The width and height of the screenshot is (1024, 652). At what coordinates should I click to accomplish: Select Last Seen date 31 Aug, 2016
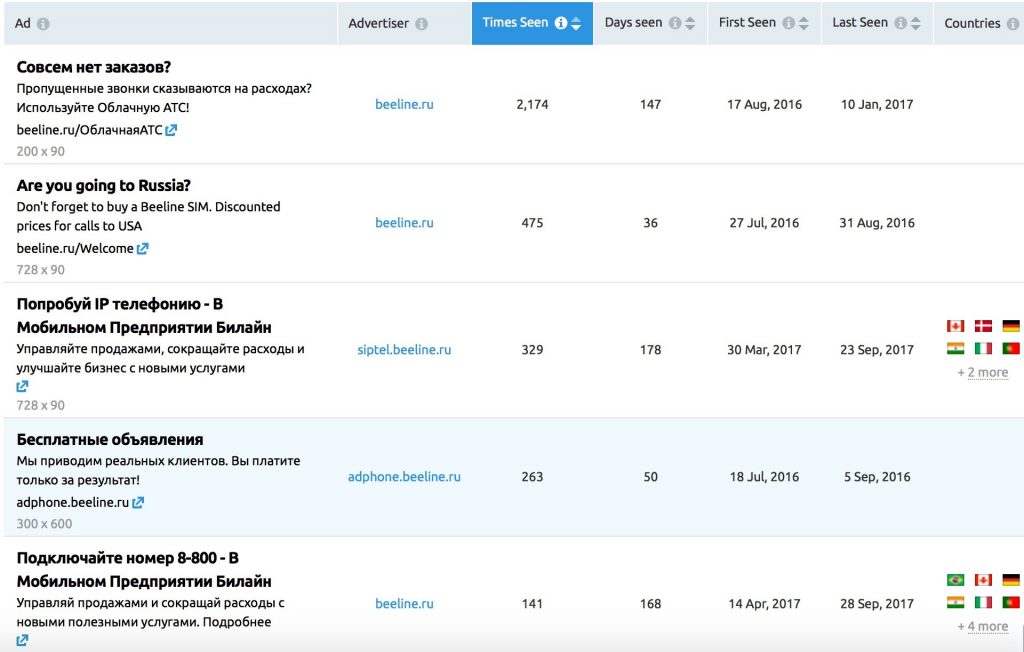click(877, 223)
